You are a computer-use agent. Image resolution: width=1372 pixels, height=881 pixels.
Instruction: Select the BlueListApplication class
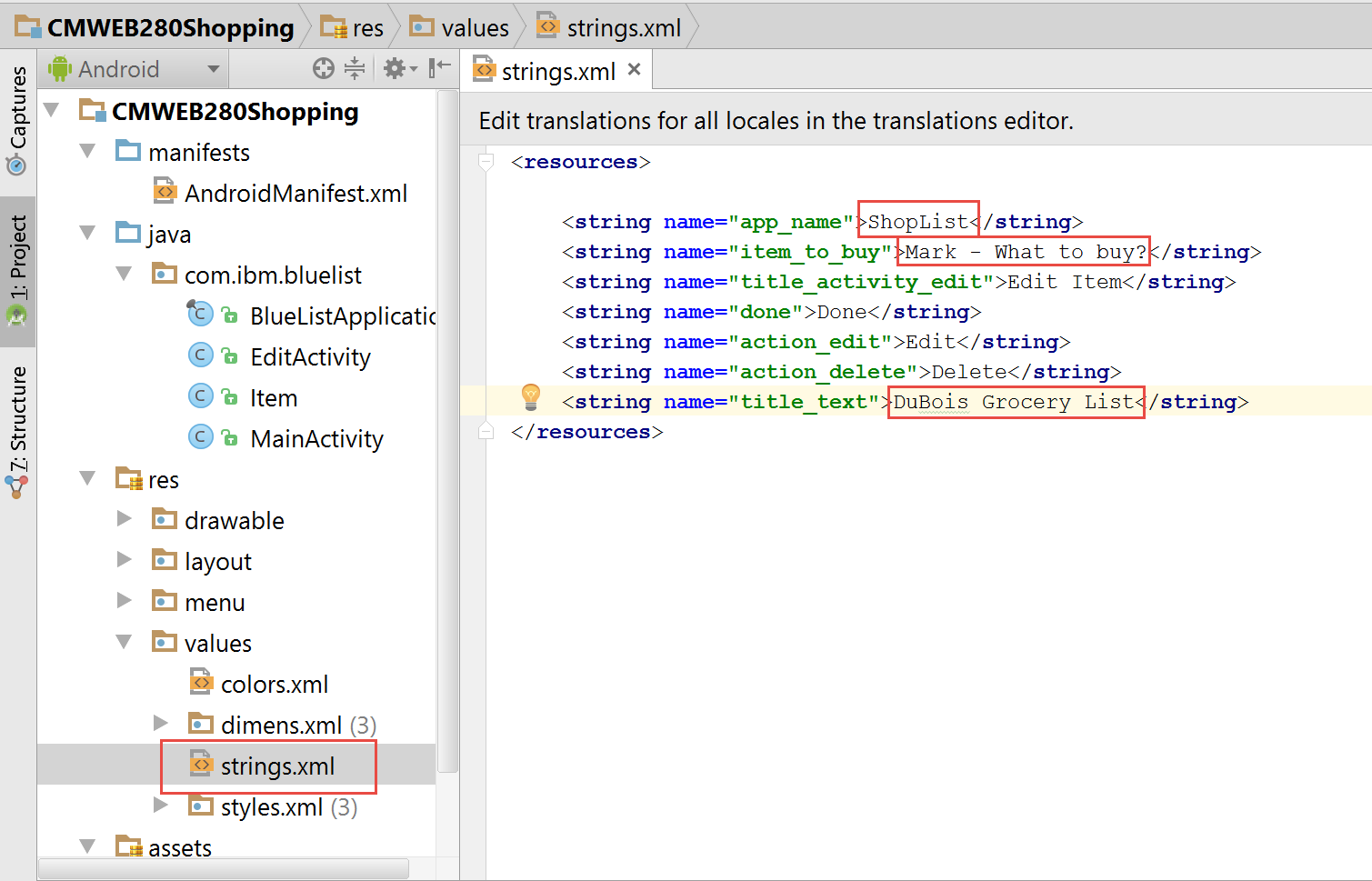[x=343, y=315]
